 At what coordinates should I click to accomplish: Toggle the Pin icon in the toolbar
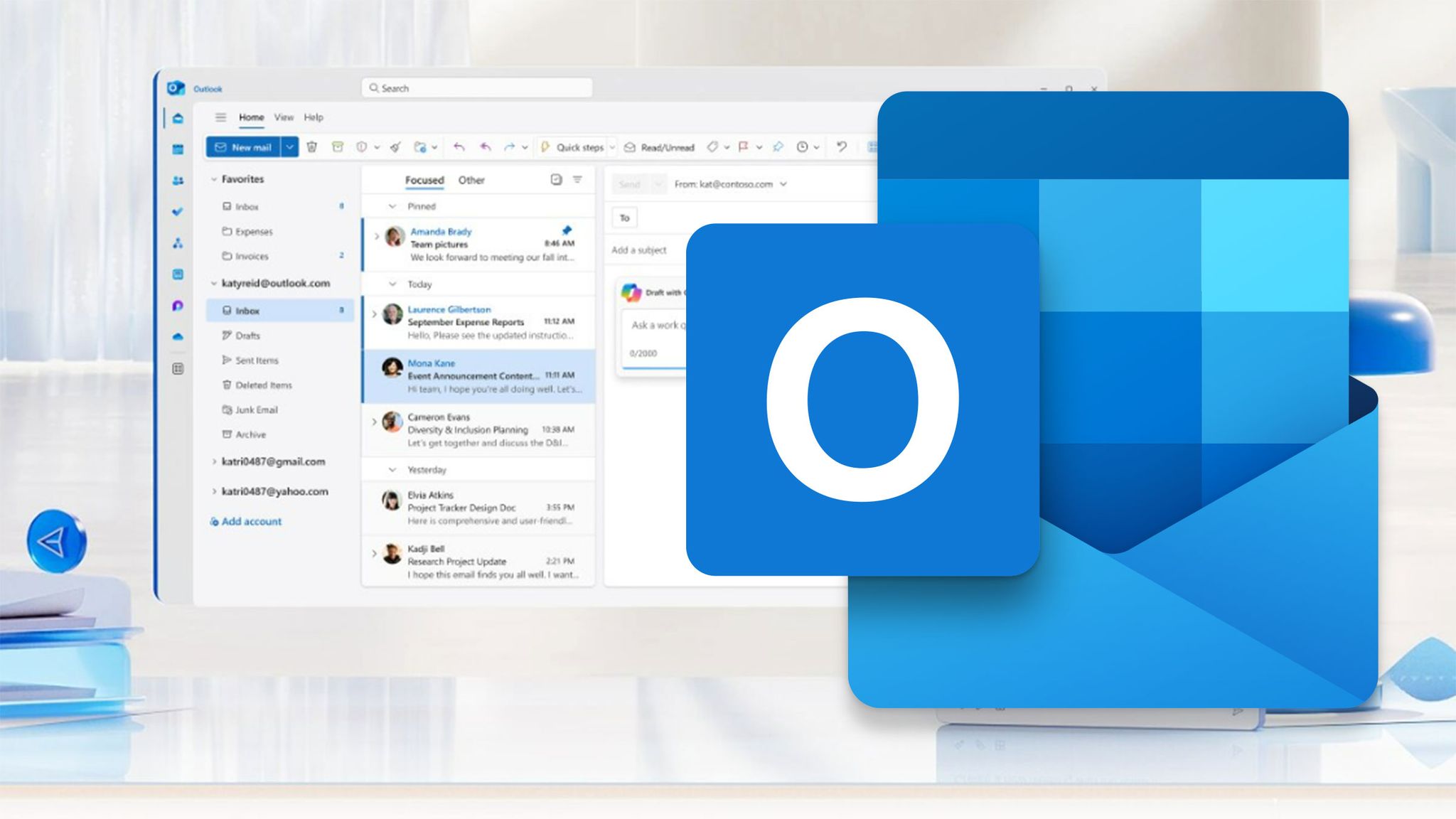[778, 147]
